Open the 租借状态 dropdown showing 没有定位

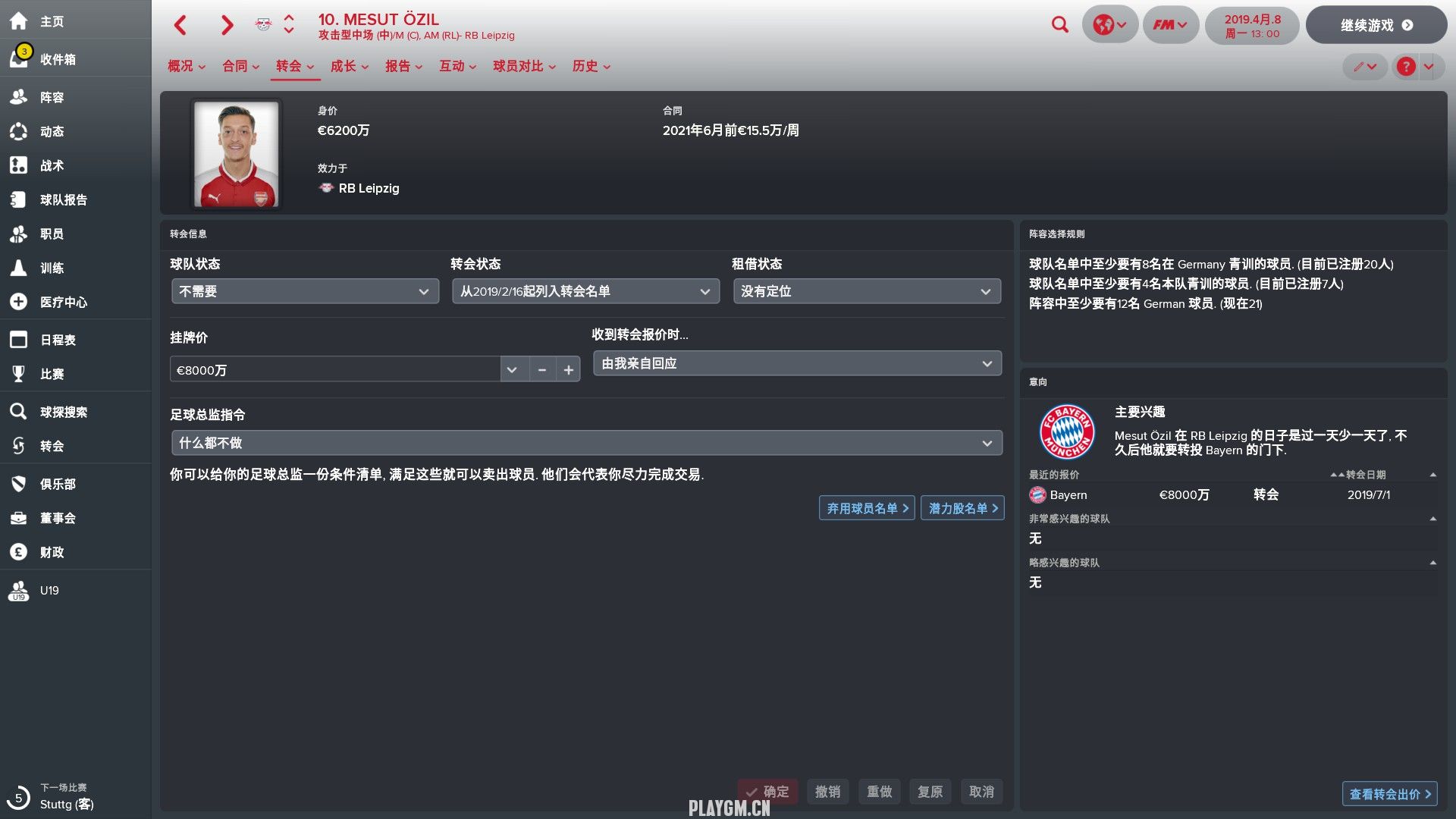pos(867,291)
